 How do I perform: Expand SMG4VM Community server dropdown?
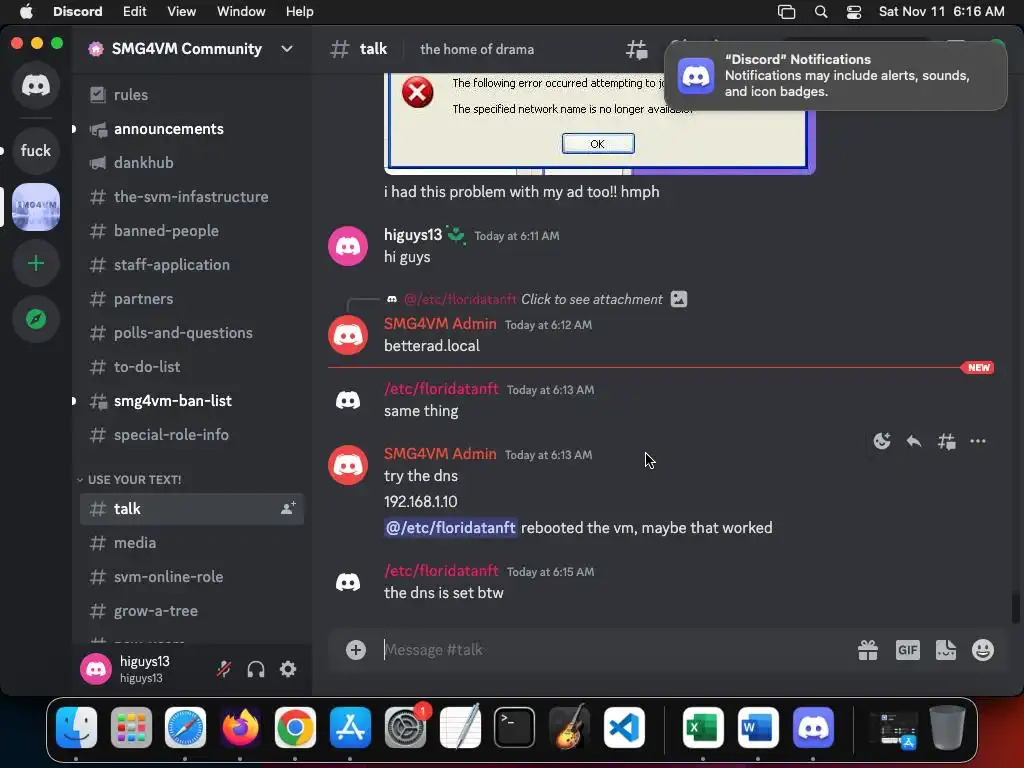287,49
